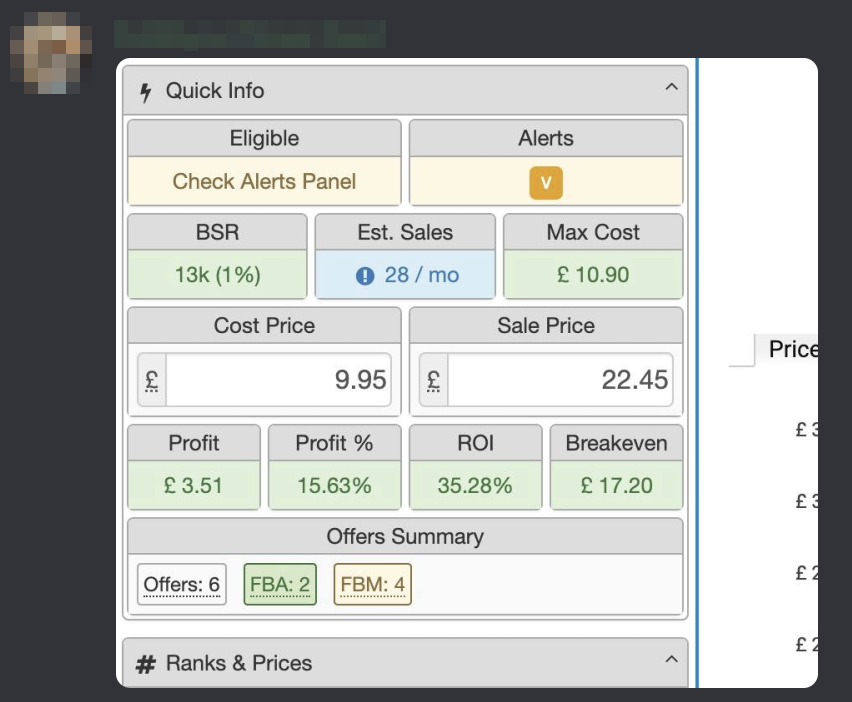The width and height of the screenshot is (852, 702).
Task: Click the orange V alert badge
Action: pyautogui.click(x=546, y=183)
